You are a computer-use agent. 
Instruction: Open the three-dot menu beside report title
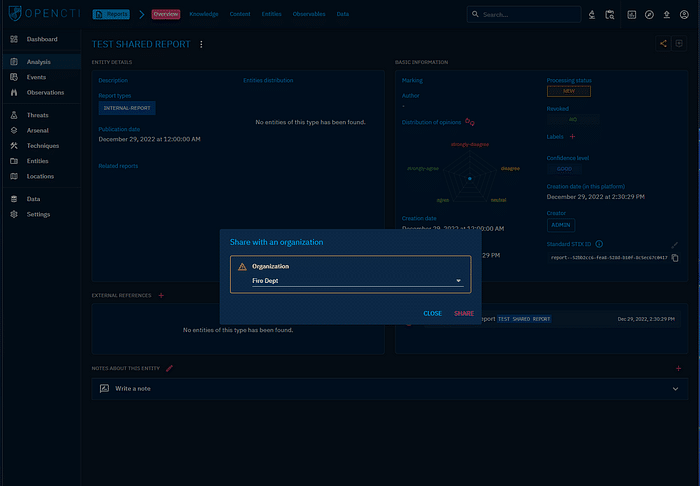pos(201,45)
